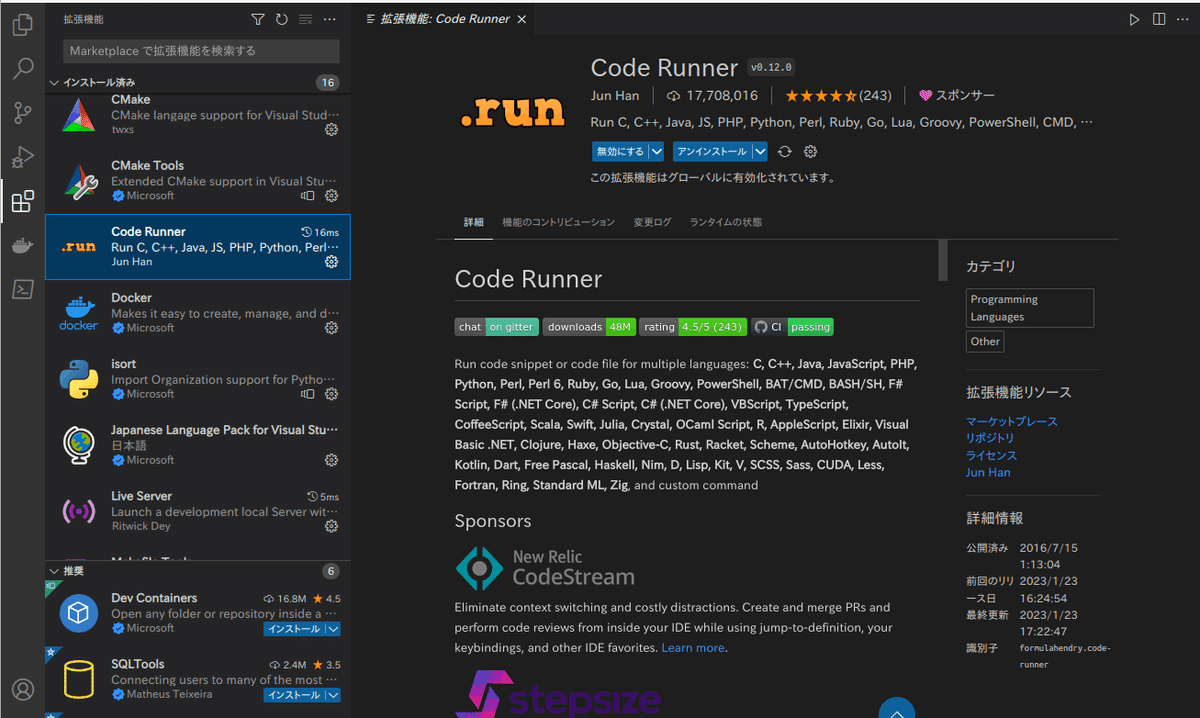Collapse the recommended extensions section
The height and width of the screenshot is (718, 1200).
click(x=54, y=571)
